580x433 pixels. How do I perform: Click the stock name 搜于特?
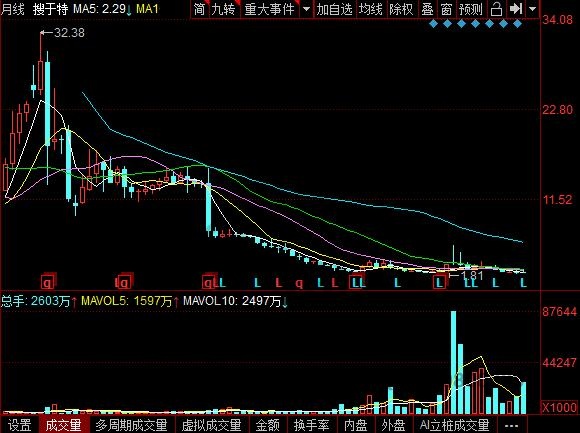pyautogui.click(x=50, y=9)
